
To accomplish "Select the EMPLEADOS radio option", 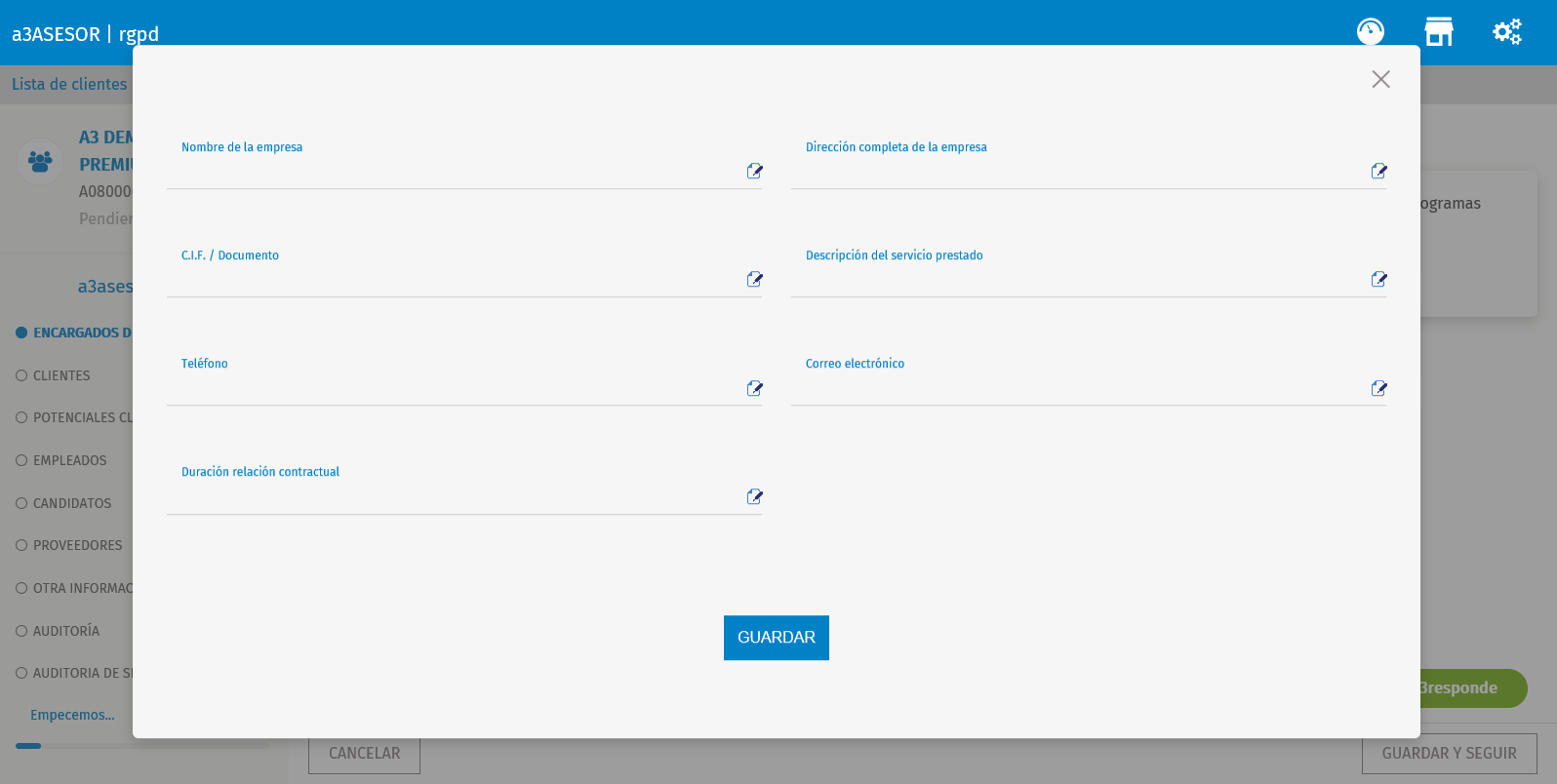I will point(21,460).
